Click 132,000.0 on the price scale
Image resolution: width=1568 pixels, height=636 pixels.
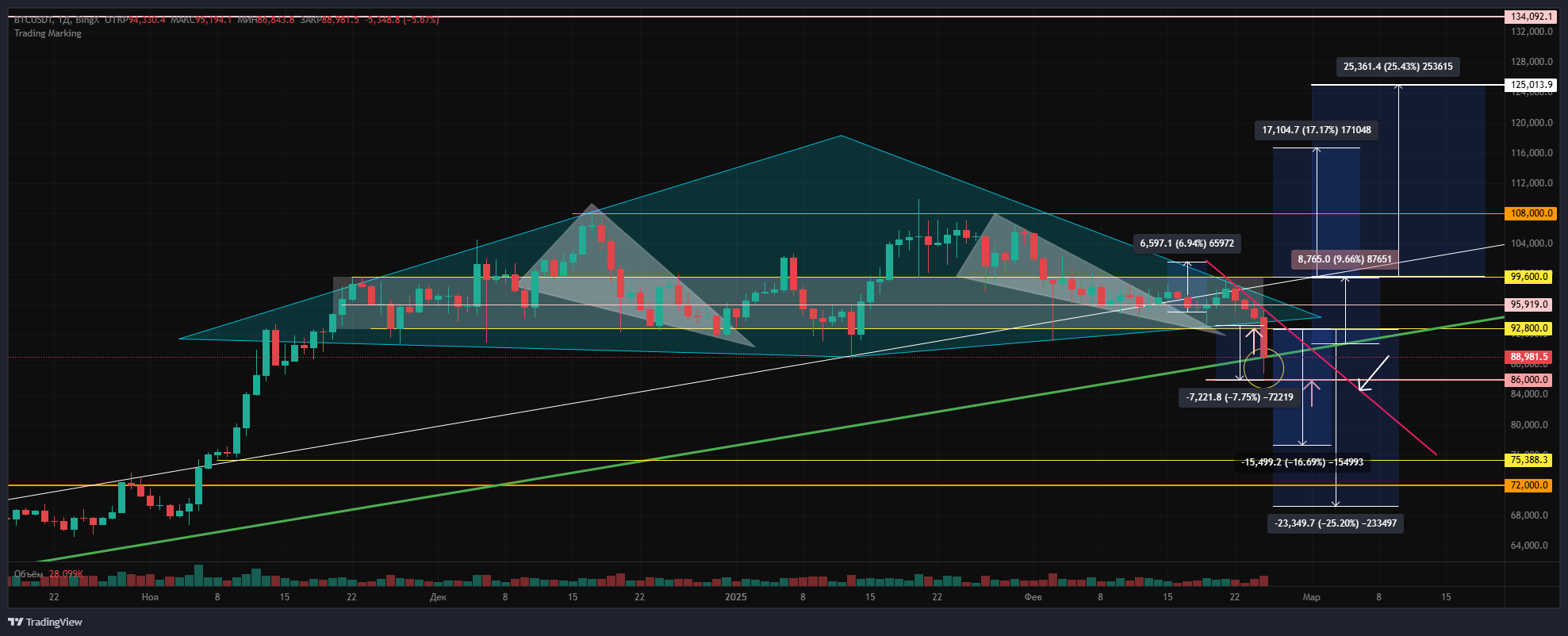point(1531,32)
